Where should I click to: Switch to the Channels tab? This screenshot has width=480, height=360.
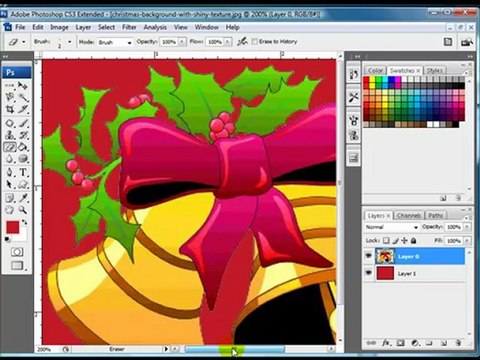(x=409, y=216)
